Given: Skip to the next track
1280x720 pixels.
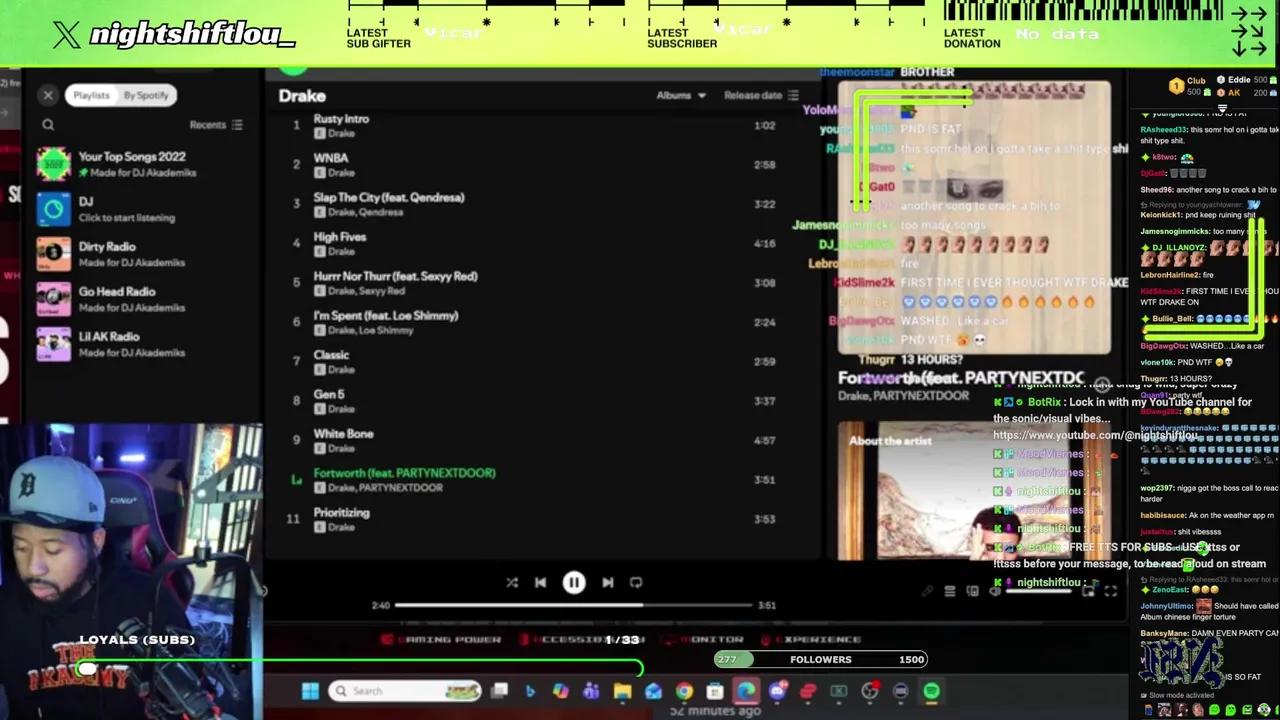Looking at the screenshot, I should pos(607,583).
